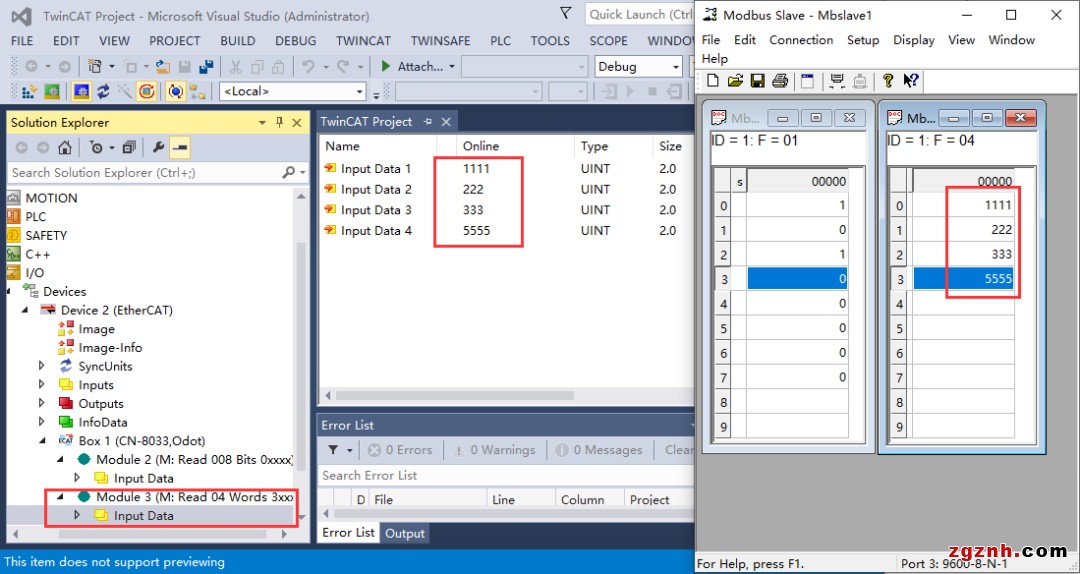Screen dimensions: 1080x574
Task: Open the TWINCAT menu
Action: [x=363, y=41]
